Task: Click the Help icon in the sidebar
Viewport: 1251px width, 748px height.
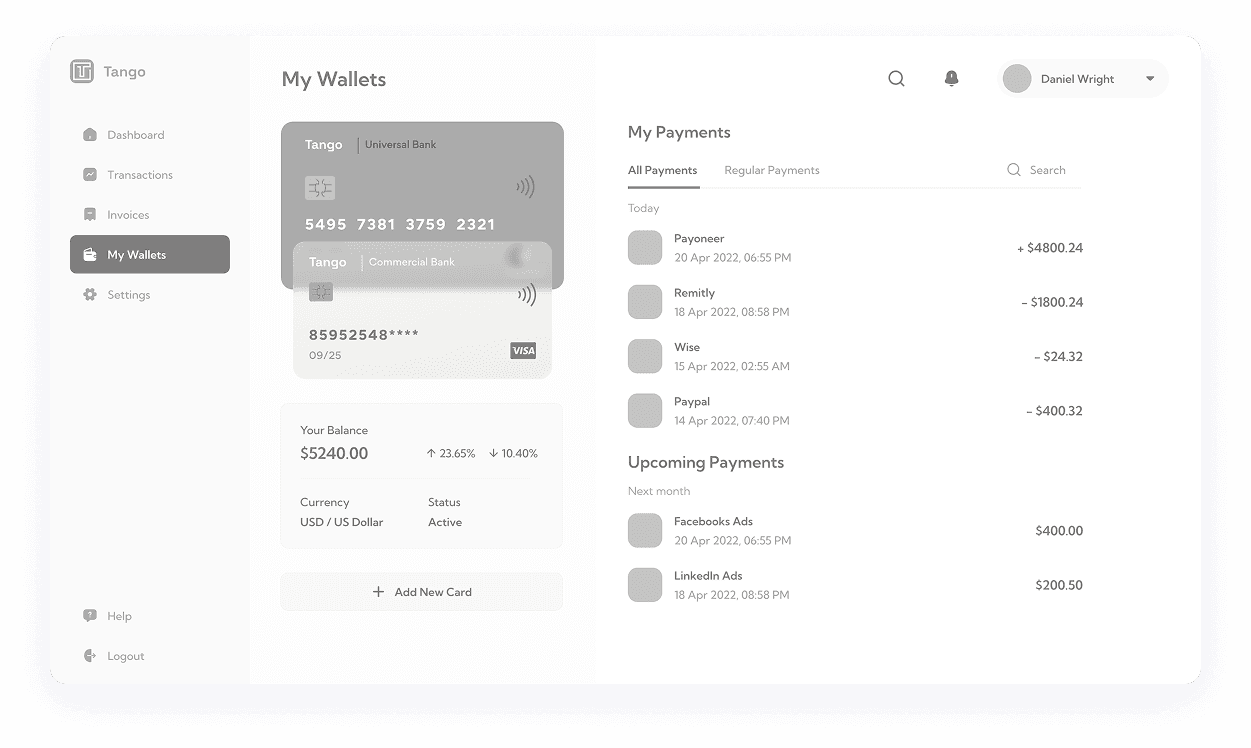Action: point(90,615)
